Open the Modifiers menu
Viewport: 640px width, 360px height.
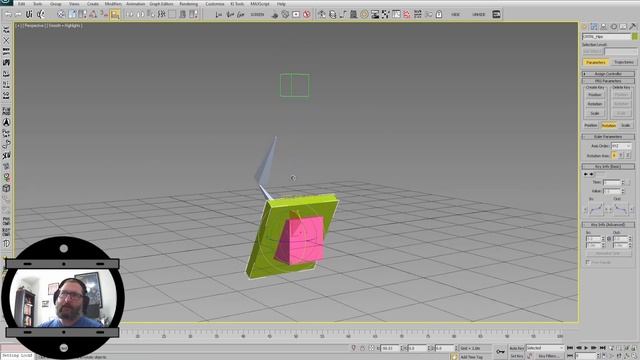pos(113,4)
